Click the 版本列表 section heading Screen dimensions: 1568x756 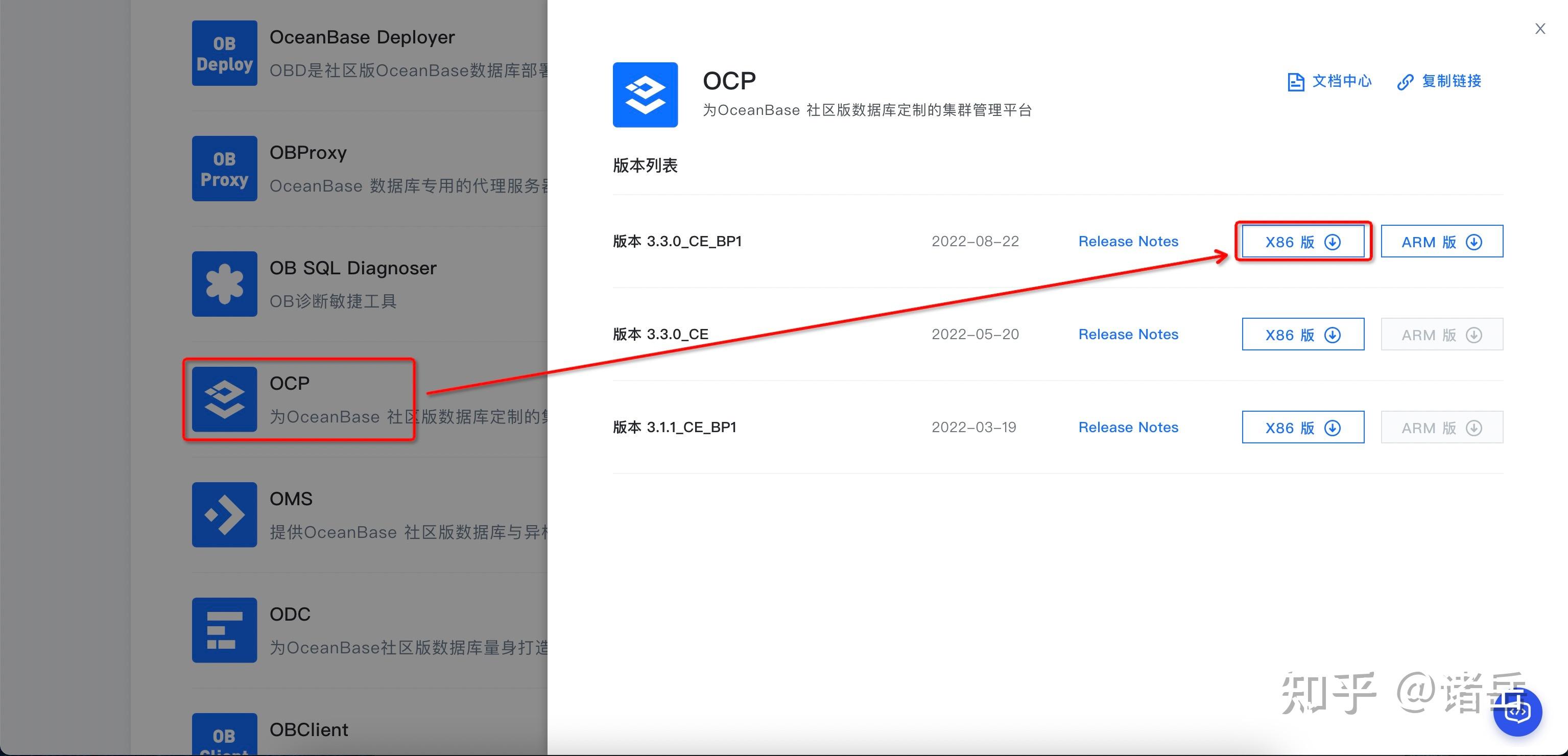tap(646, 165)
